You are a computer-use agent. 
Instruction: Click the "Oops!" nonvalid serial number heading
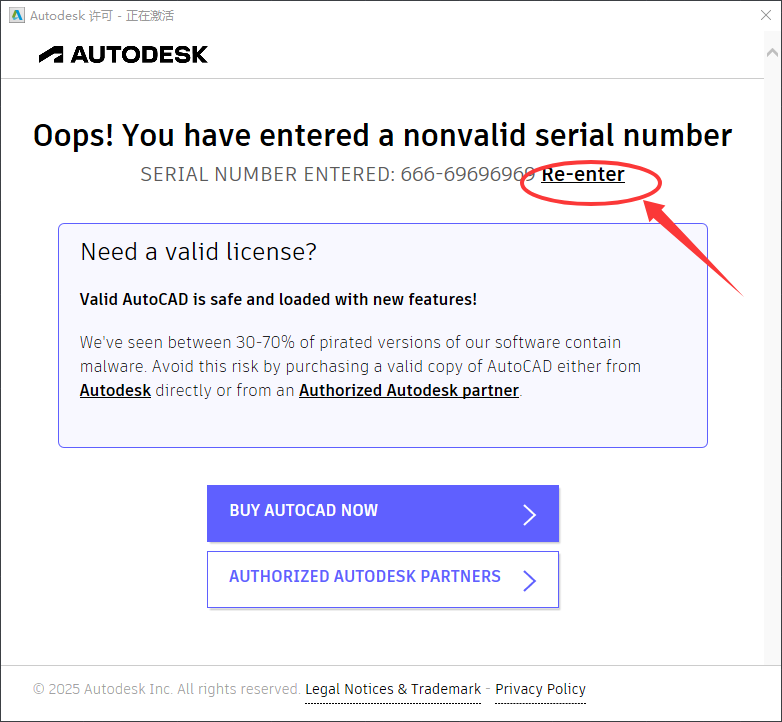[382, 135]
